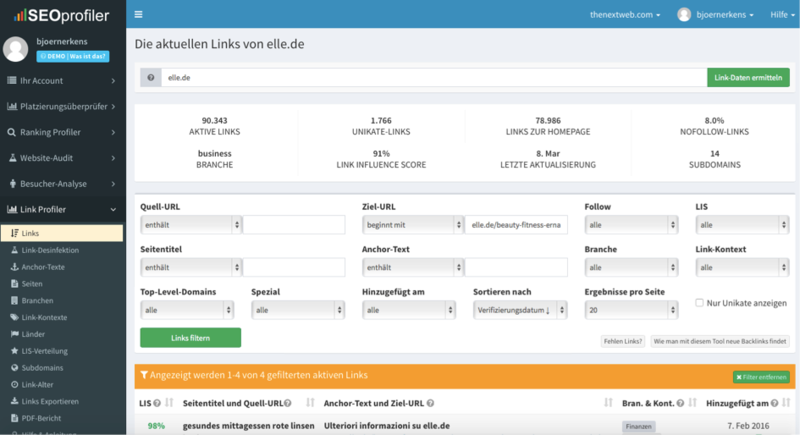Toggle the hamburger sidebar menu icon

point(138,14)
